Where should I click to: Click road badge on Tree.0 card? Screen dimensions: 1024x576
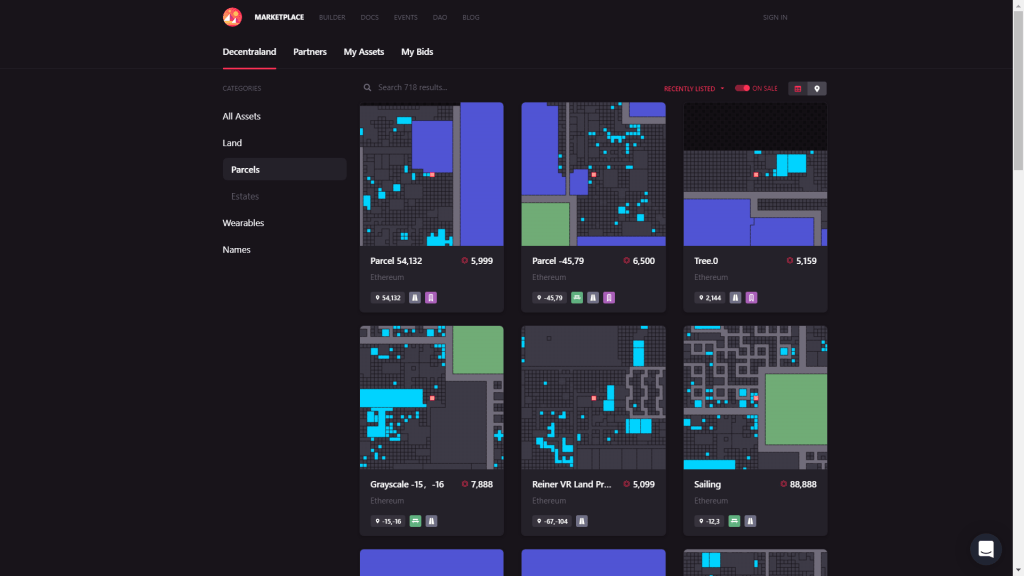coord(735,298)
